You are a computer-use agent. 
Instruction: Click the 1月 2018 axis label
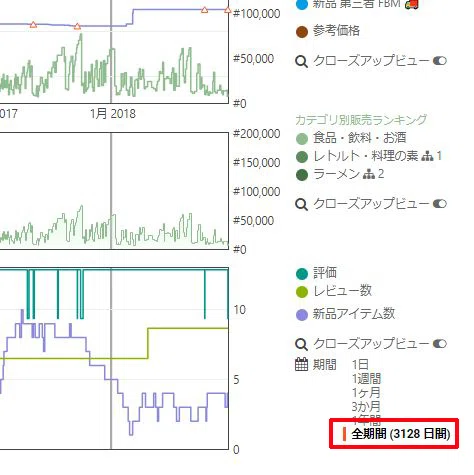(x=113, y=114)
